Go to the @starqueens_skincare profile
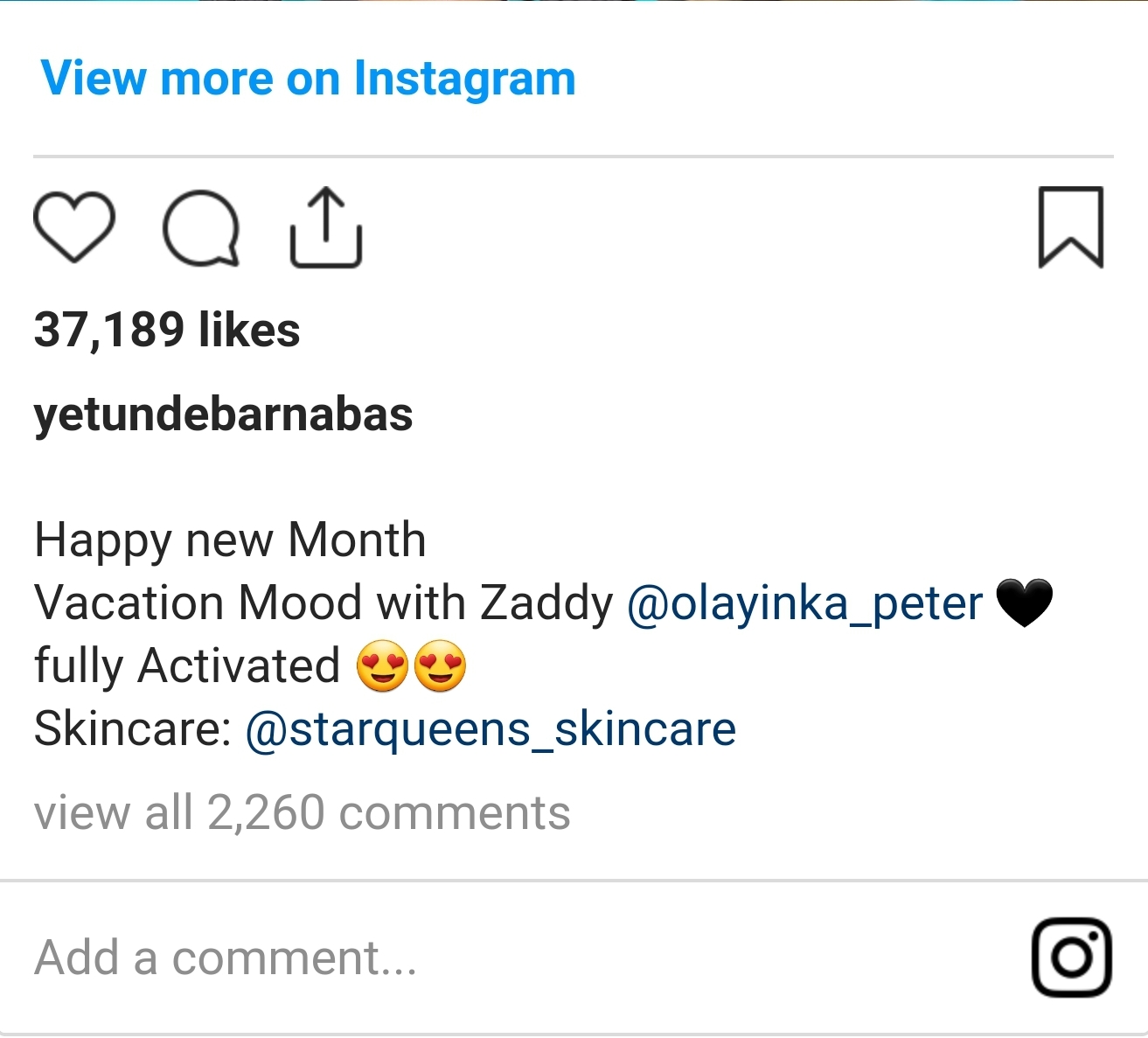This screenshot has height=1038, width=1148. [x=491, y=728]
